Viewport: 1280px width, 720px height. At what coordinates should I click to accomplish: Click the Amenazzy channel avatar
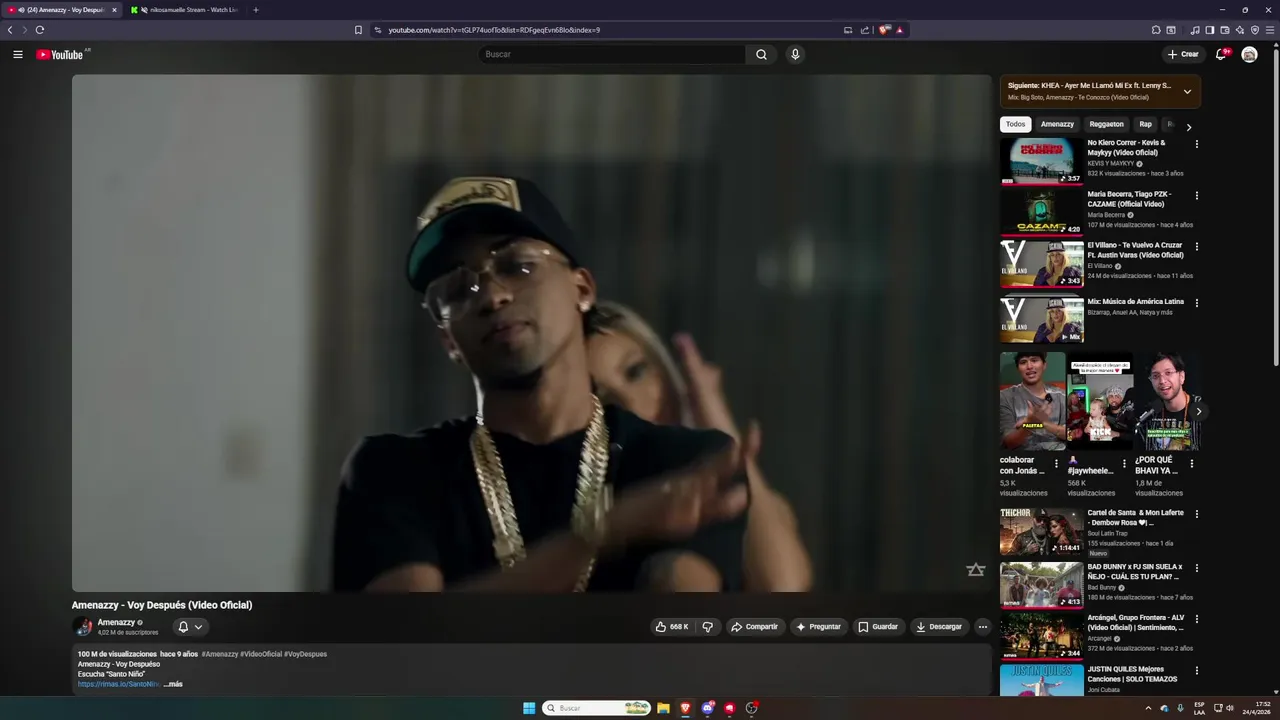pyautogui.click(x=83, y=627)
